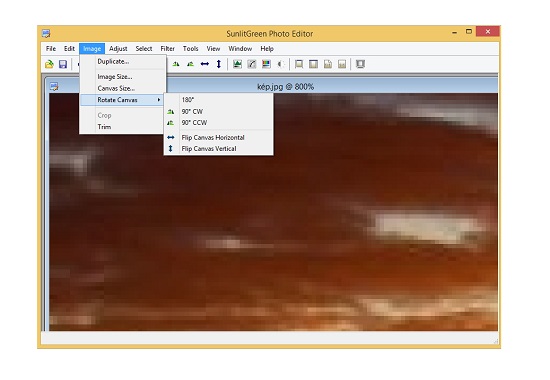This screenshot has width=550, height=380.
Task: Click the Flip Canvas Vertical arrow icon
Action: point(170,148)
